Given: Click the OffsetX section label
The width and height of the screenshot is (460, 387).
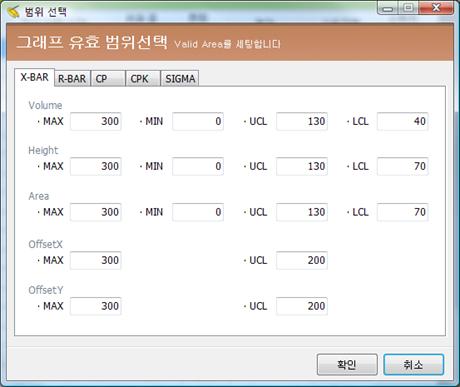Looking at the screenshot, I should point(46,244).
